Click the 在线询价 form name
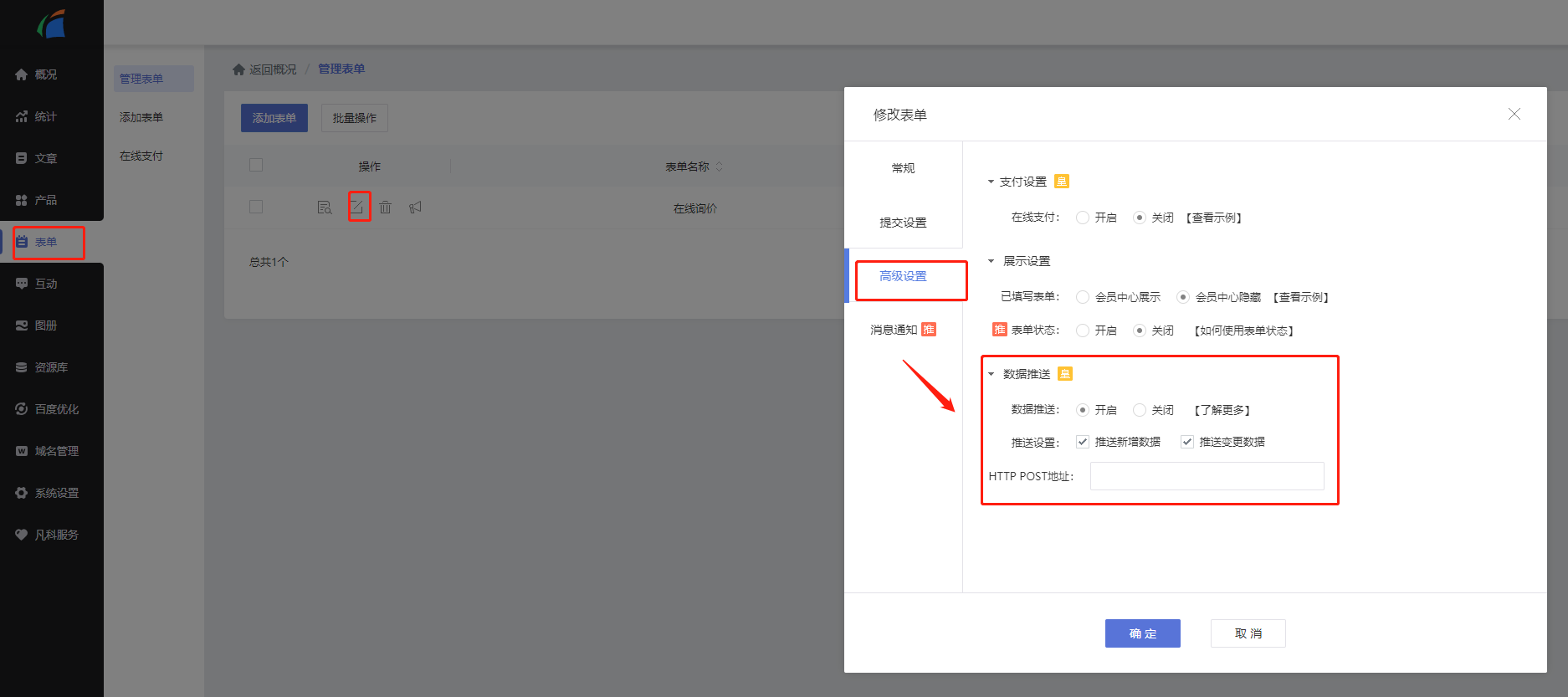The height and width of the screenshot is (697, 1568). click(x=695, y=208)
